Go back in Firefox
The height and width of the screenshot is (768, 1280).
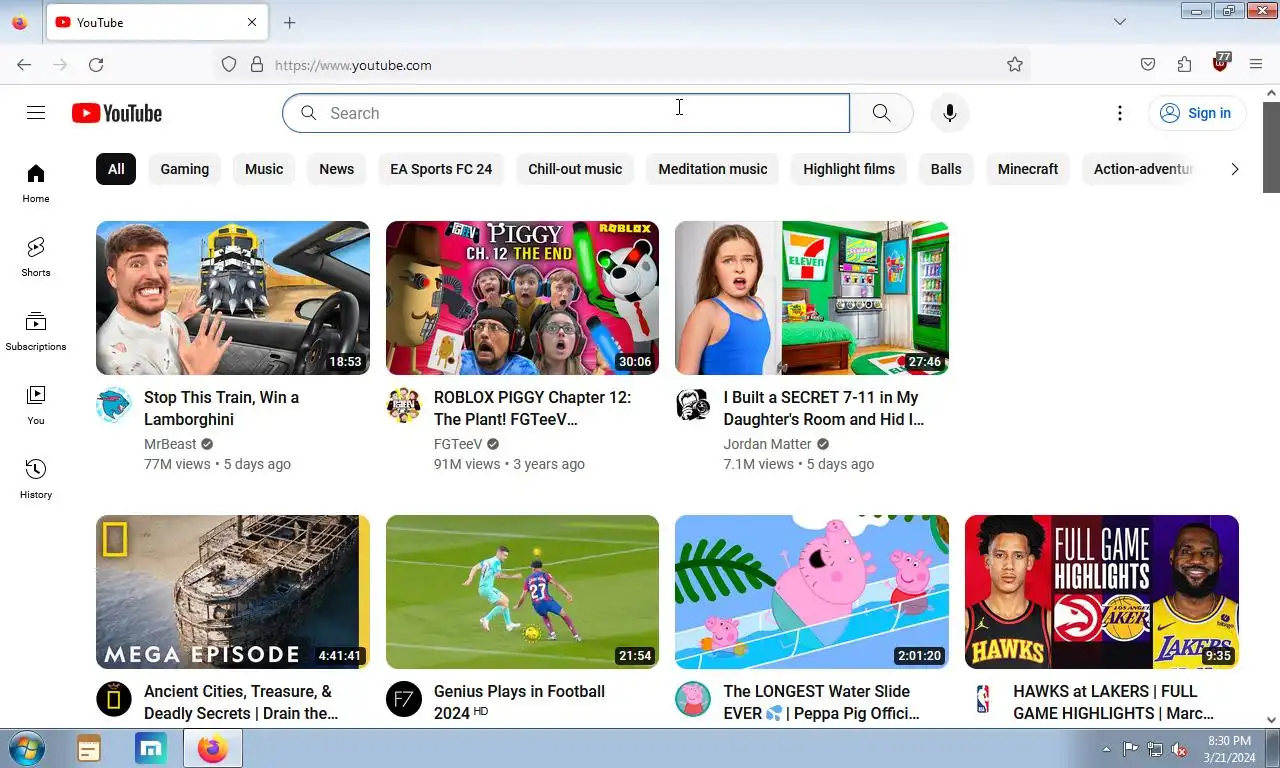(24, 65)
